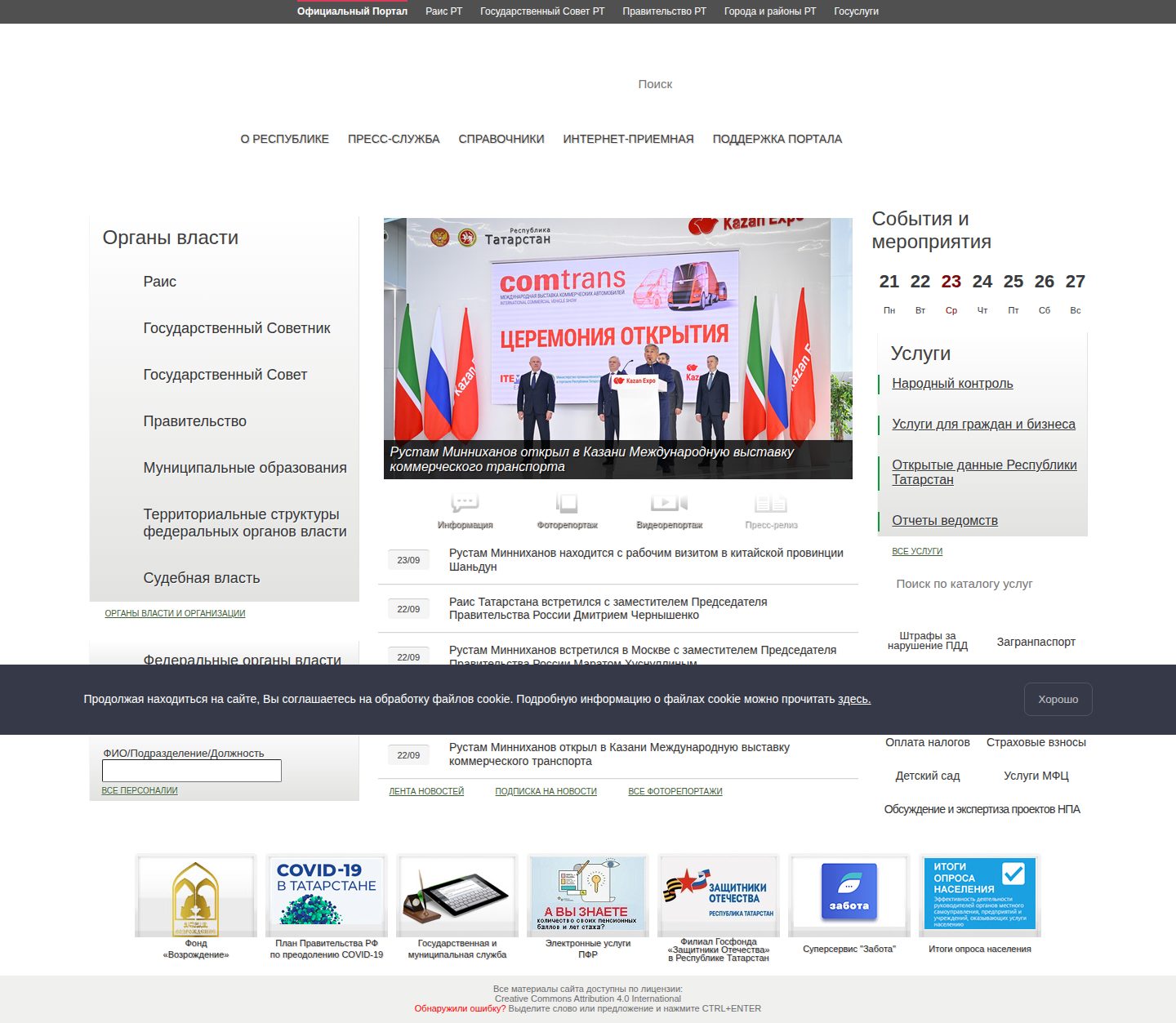Open the Итоги опроса населения checkmark banner
This screenshot has height=1023, width=1176.
pyautogui.click(x=980, y=893)
